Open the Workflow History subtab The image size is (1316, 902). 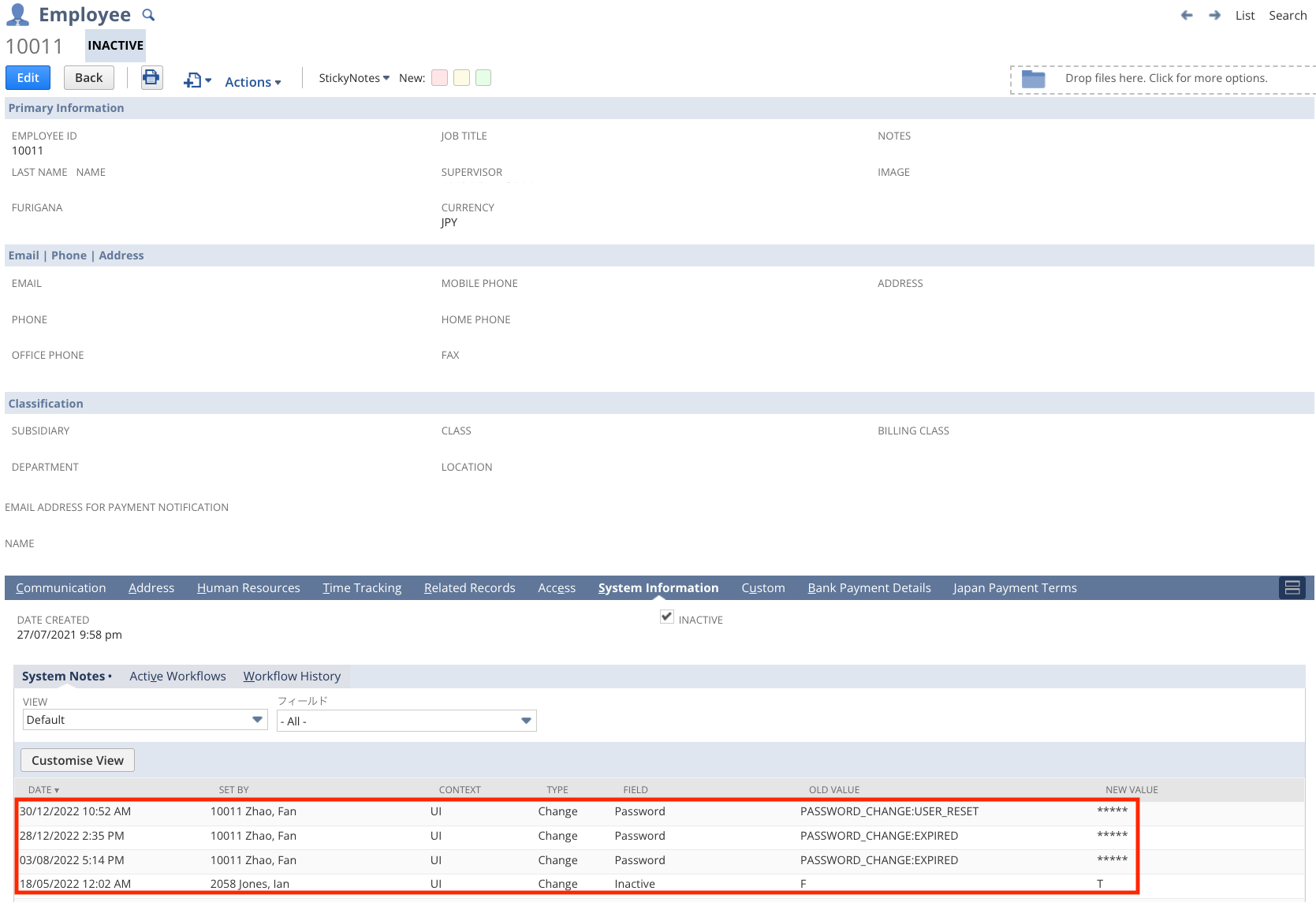[292, 676]
